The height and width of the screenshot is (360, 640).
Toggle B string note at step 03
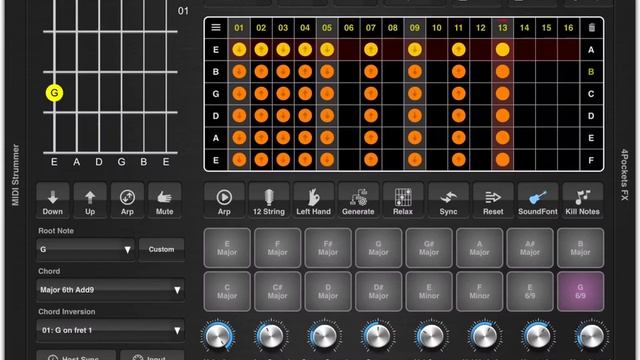(x=283, y=72)
